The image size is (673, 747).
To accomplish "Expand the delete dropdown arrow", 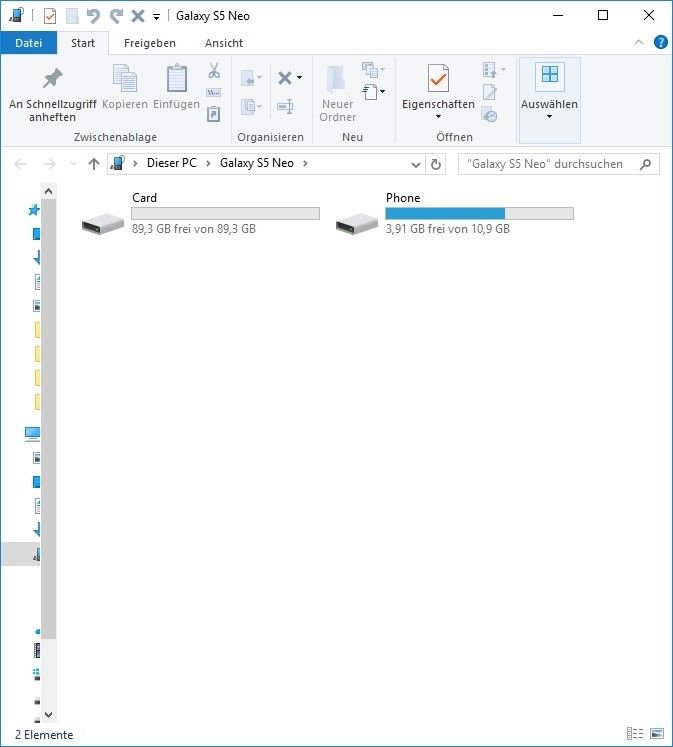I will coord(299,77).
